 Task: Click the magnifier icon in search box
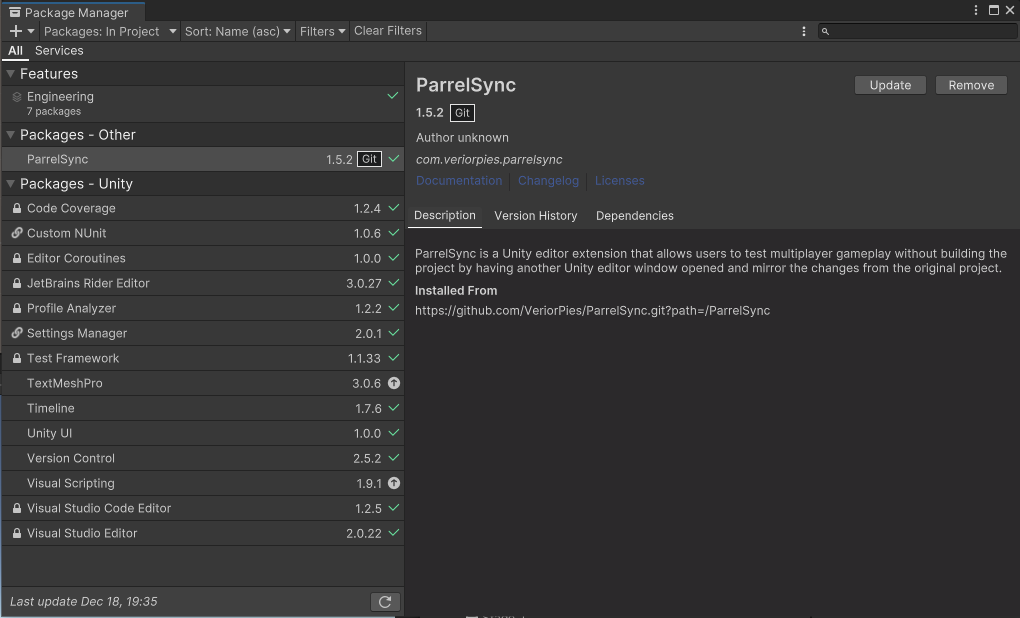[825, 31]
